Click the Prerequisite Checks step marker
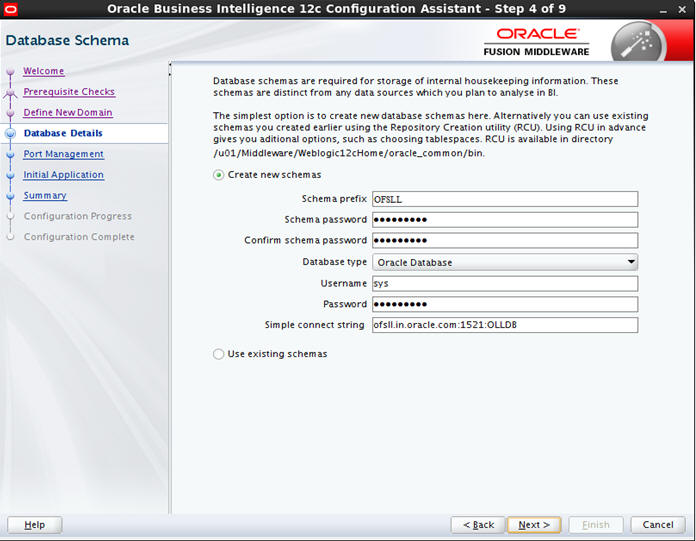Screen dimensions: 696x541 [11, 92]
